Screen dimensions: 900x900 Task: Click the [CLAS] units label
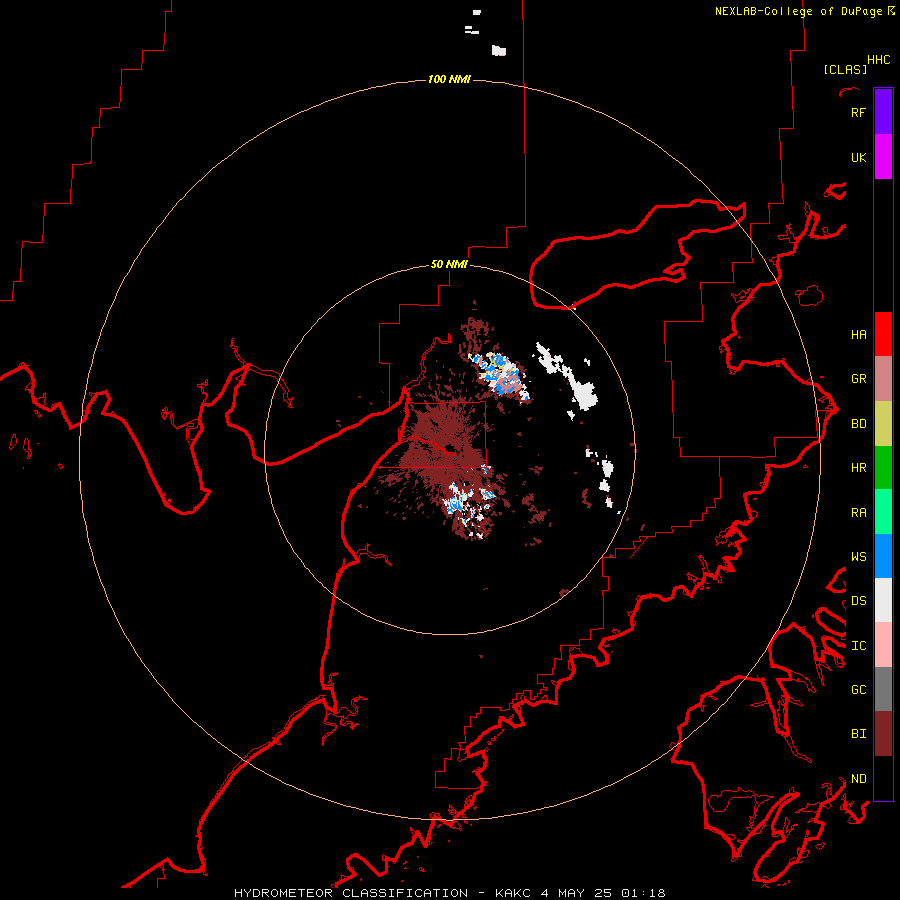[x=845, y=69]
